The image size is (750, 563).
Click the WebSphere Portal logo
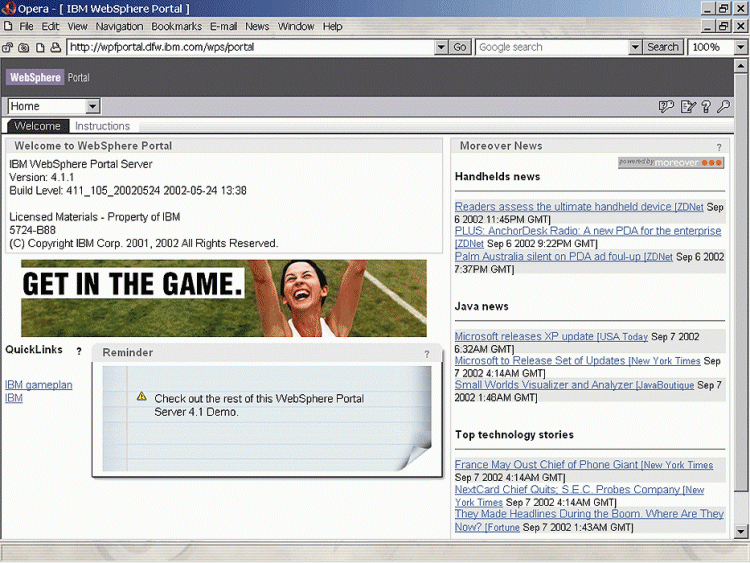[x=47, y=77]
